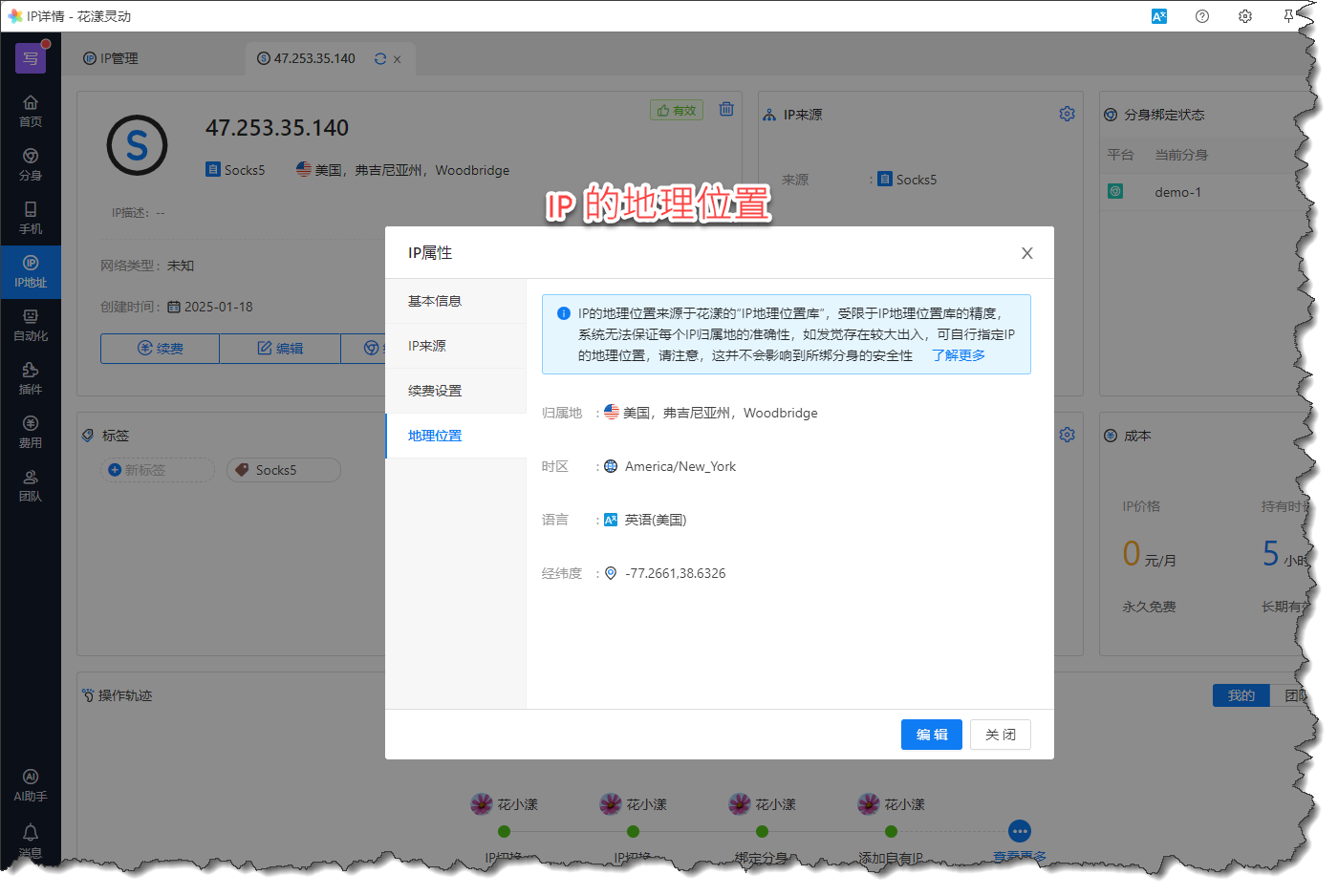This screenshot has width=1338, height=896.
Task: Open help icon in title bar
Action: 1202,16
